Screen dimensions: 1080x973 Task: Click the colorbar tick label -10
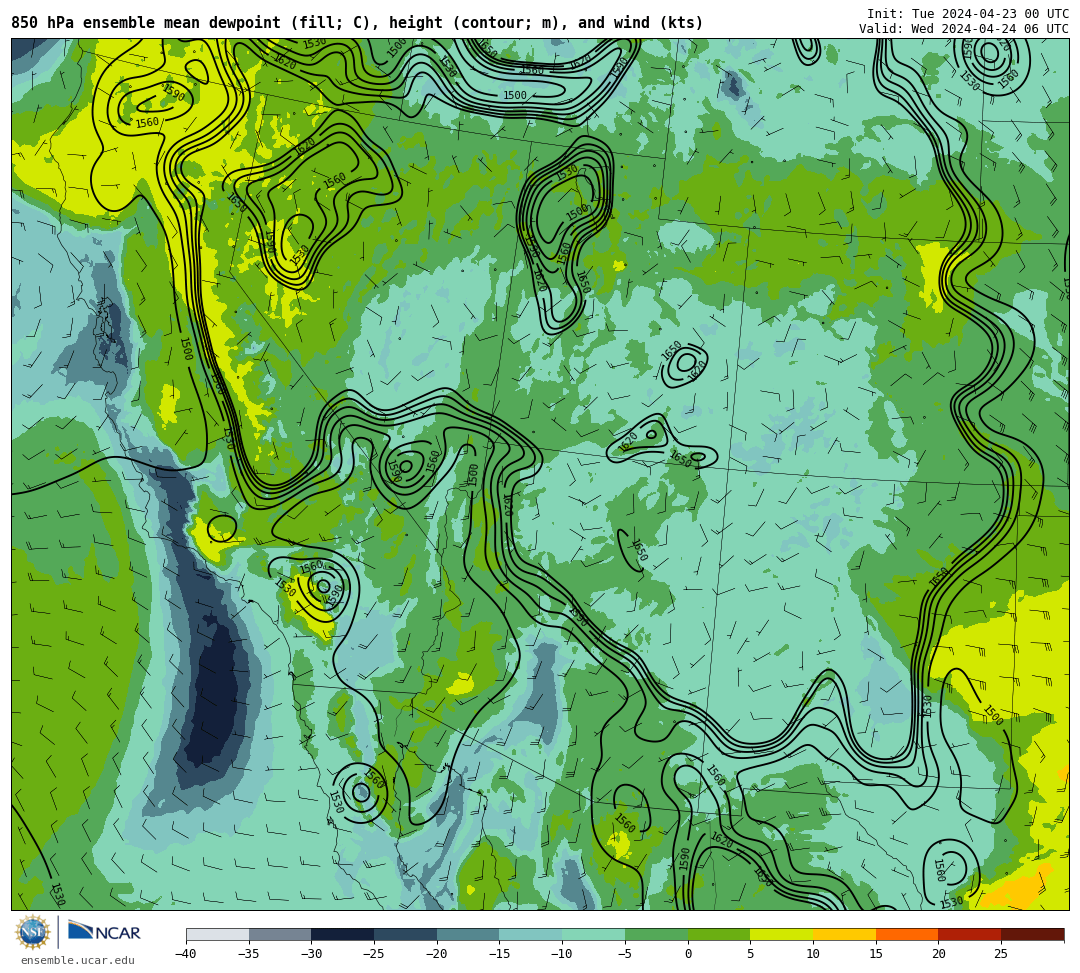561,954
